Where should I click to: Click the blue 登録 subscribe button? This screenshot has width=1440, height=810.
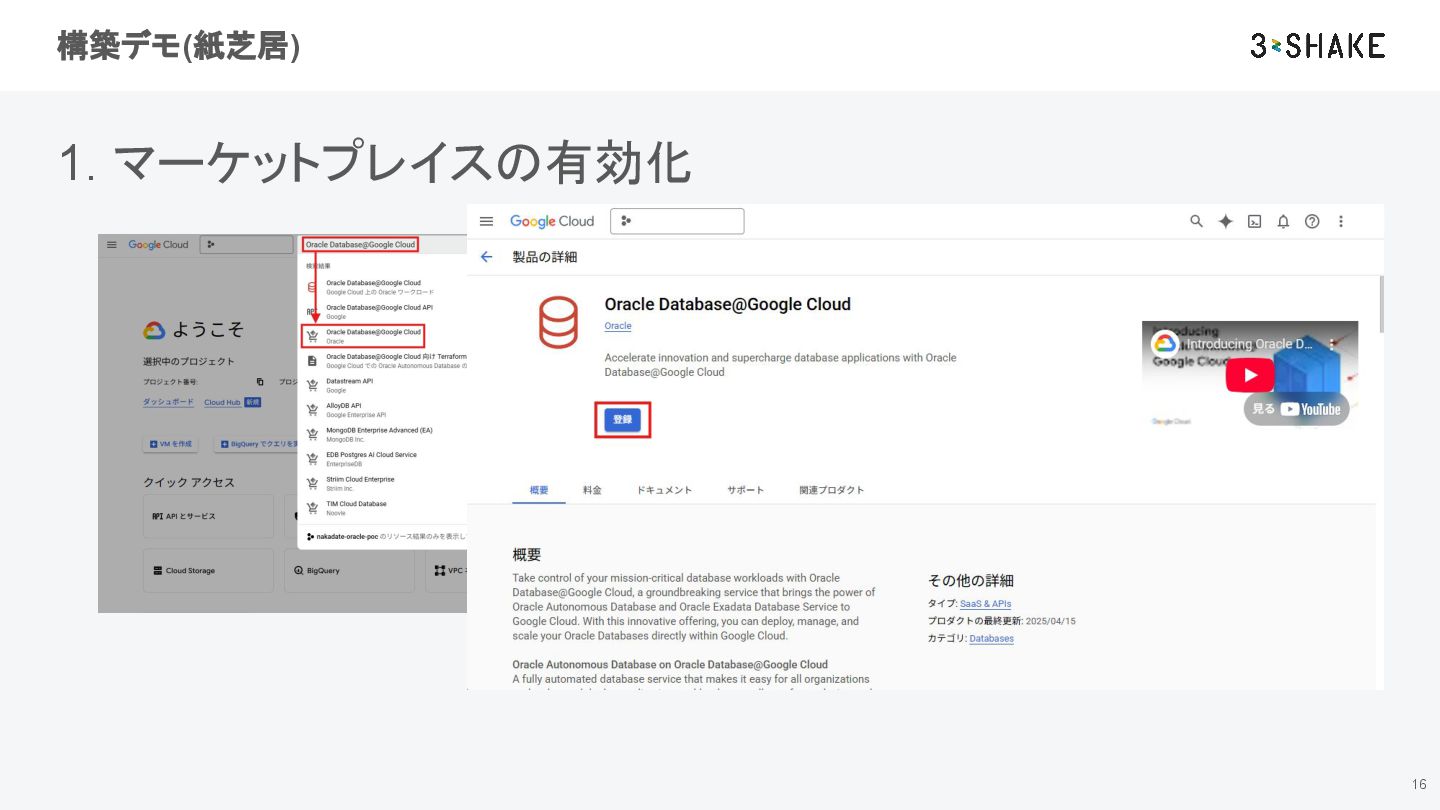coord(623,420)
